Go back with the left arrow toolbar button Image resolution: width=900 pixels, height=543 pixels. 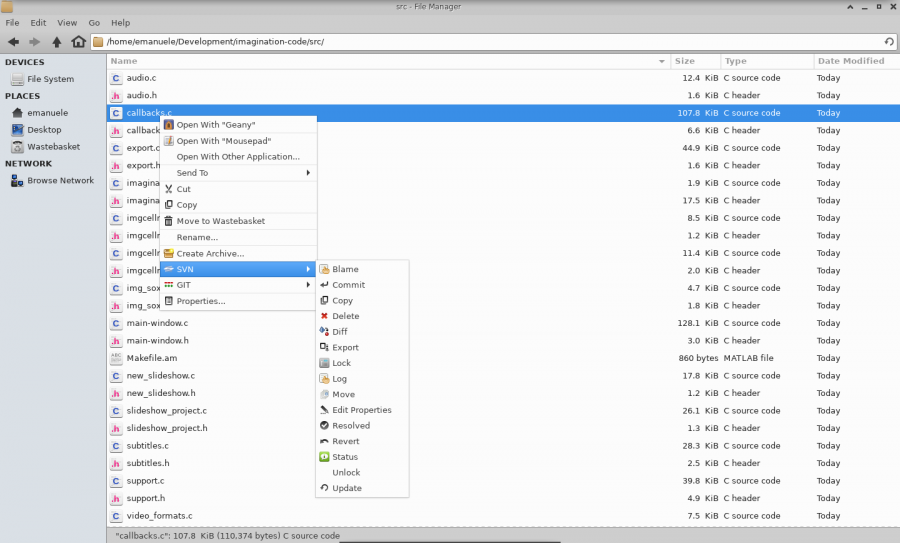[14, 42]
